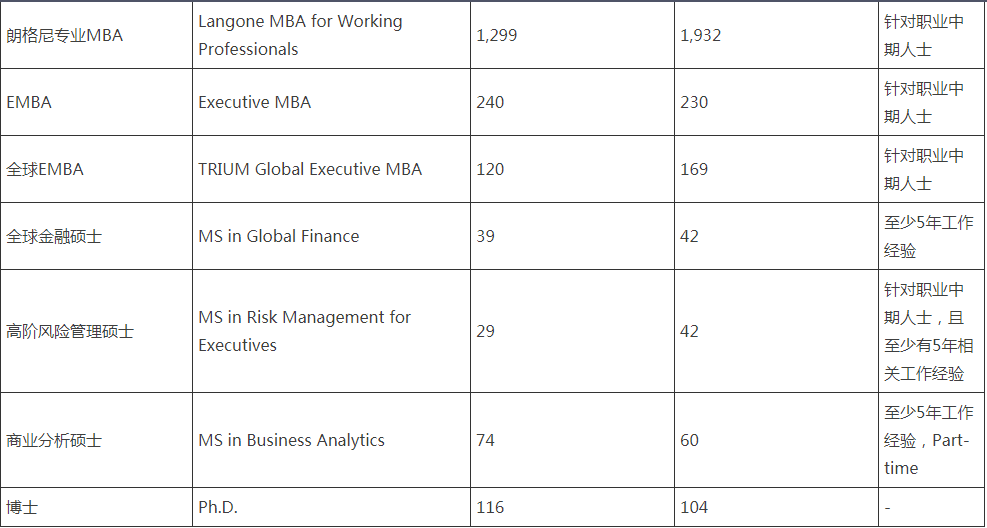Click the 1,299 enrollment value
Viewport: 987px width, 528px height.
pos(497,35)
